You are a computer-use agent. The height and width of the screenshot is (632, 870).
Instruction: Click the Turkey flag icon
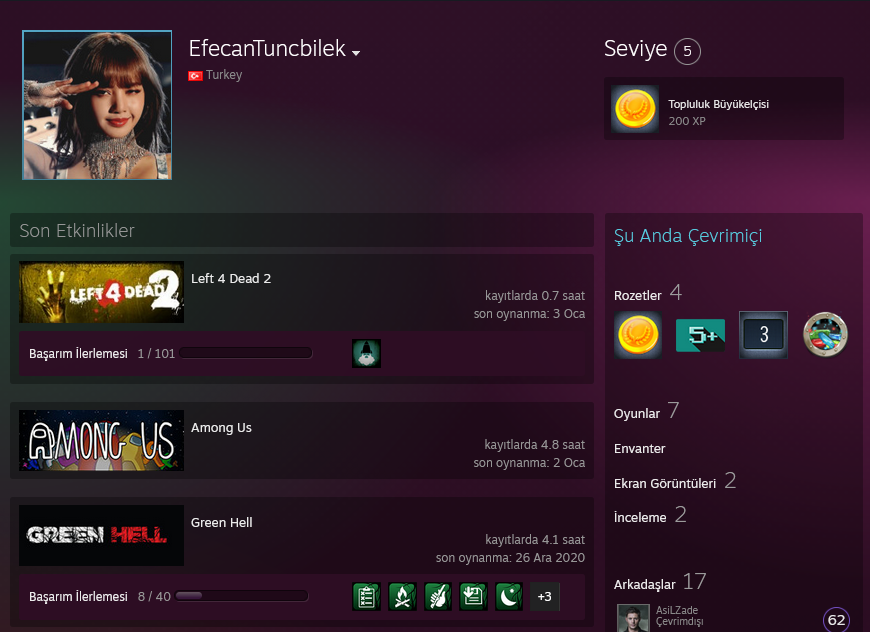tap(195, 75)
